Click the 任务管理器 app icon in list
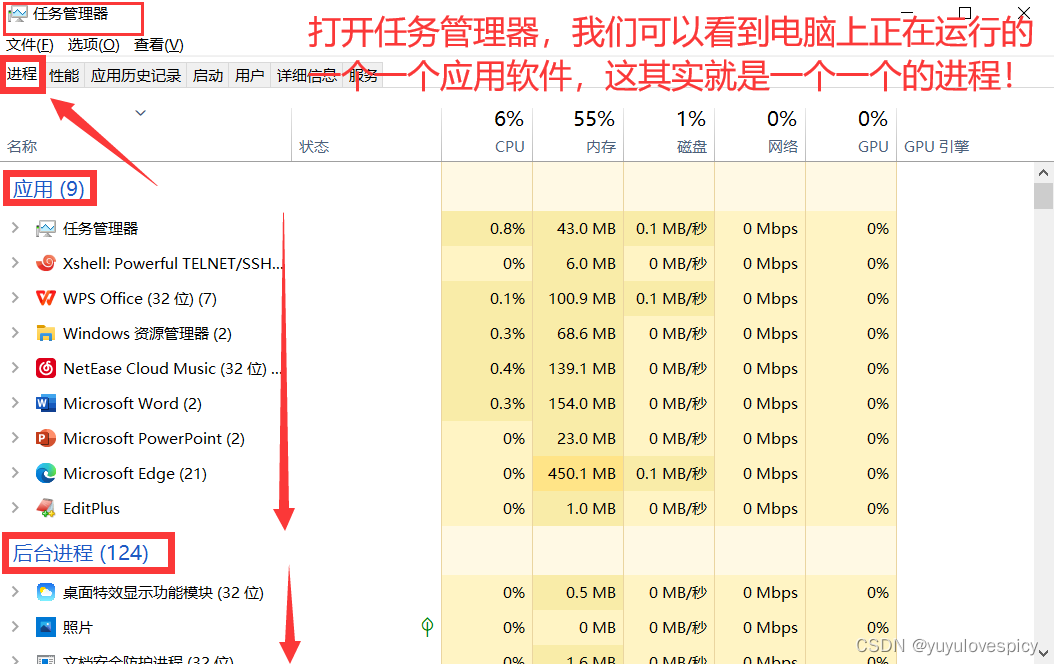Image resolution: width=1054 pixels, height=665 pixels. [46, 229]
